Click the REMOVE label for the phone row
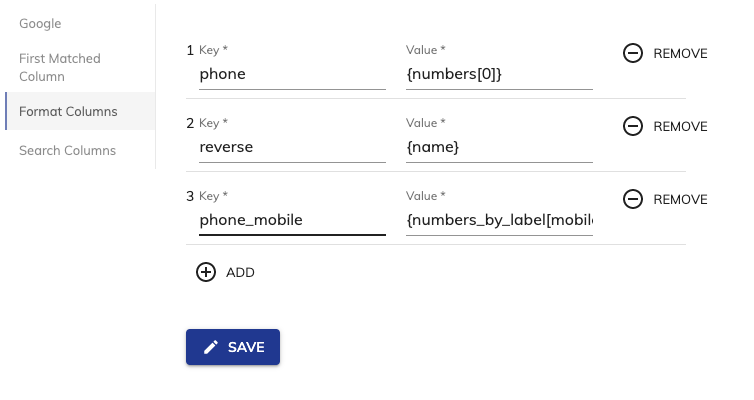Screen dimensions: 754x400 coord(680,53)
